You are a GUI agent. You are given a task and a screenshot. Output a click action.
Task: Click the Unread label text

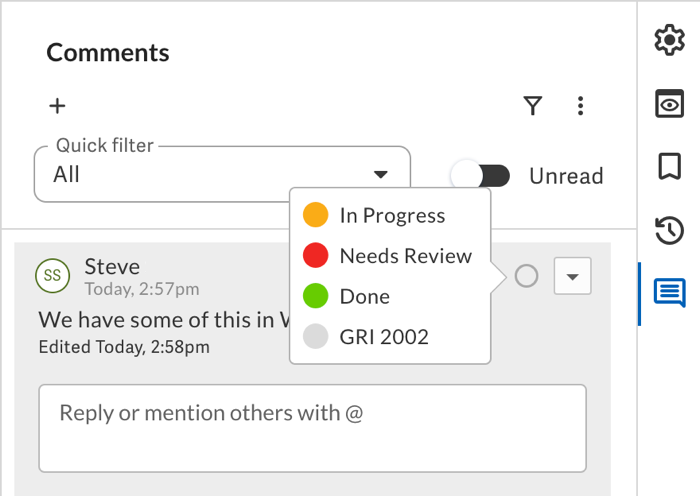pyautogui.click(x=566, y=175)
